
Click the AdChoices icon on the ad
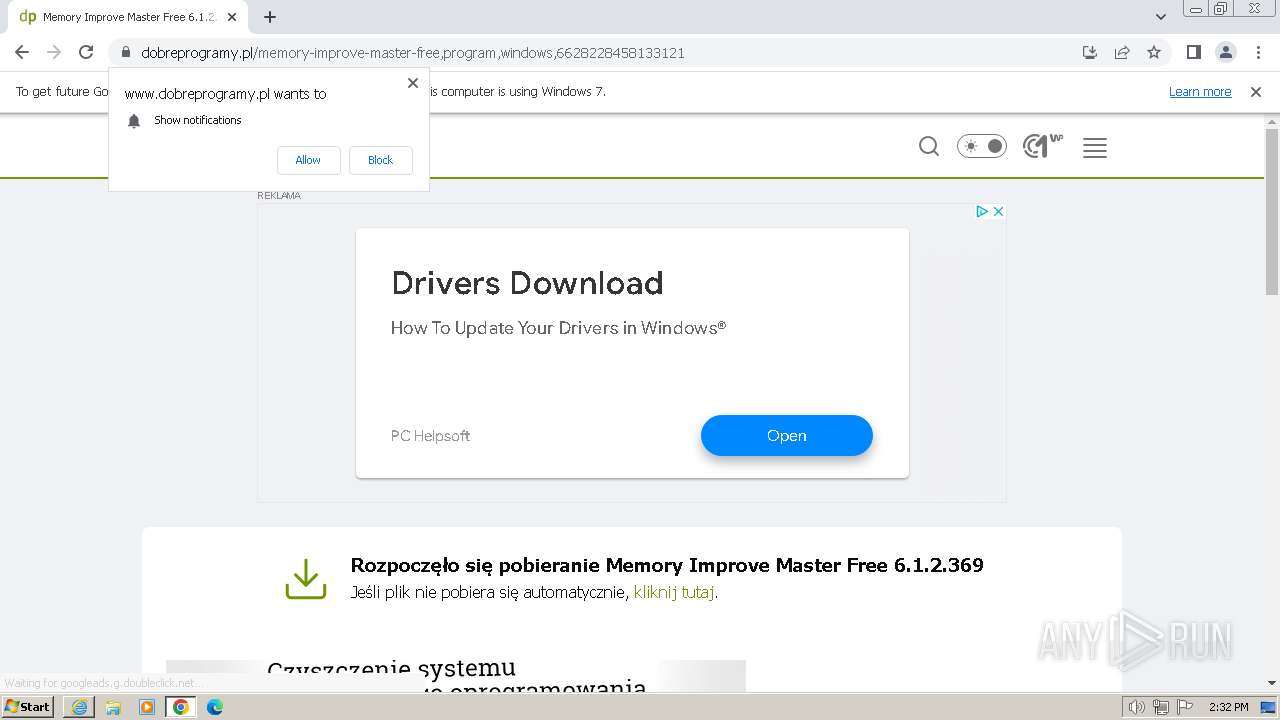[x=982, y=211]
